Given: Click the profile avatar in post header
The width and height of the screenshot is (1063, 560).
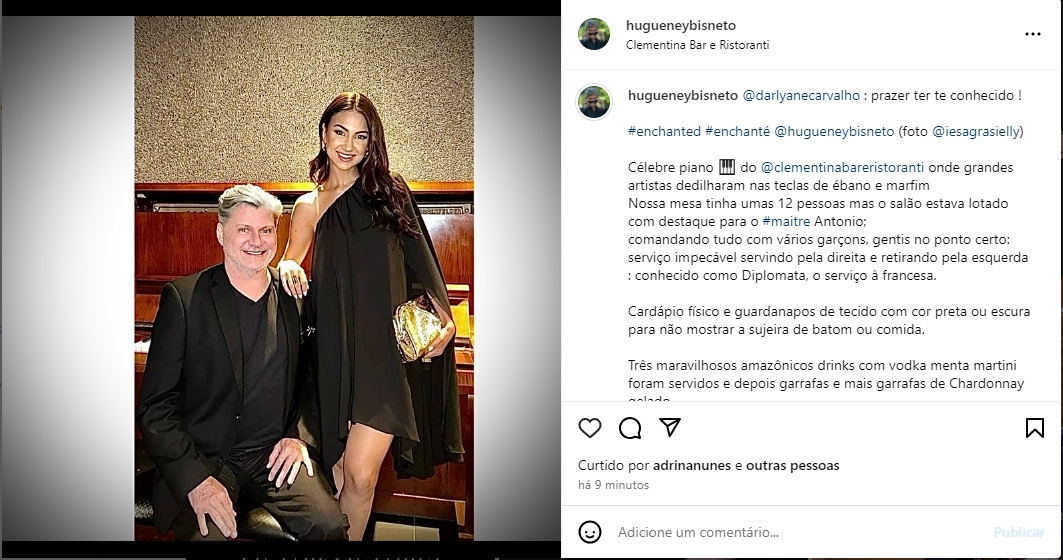Looking at the screenshot, I should point(594,34).
